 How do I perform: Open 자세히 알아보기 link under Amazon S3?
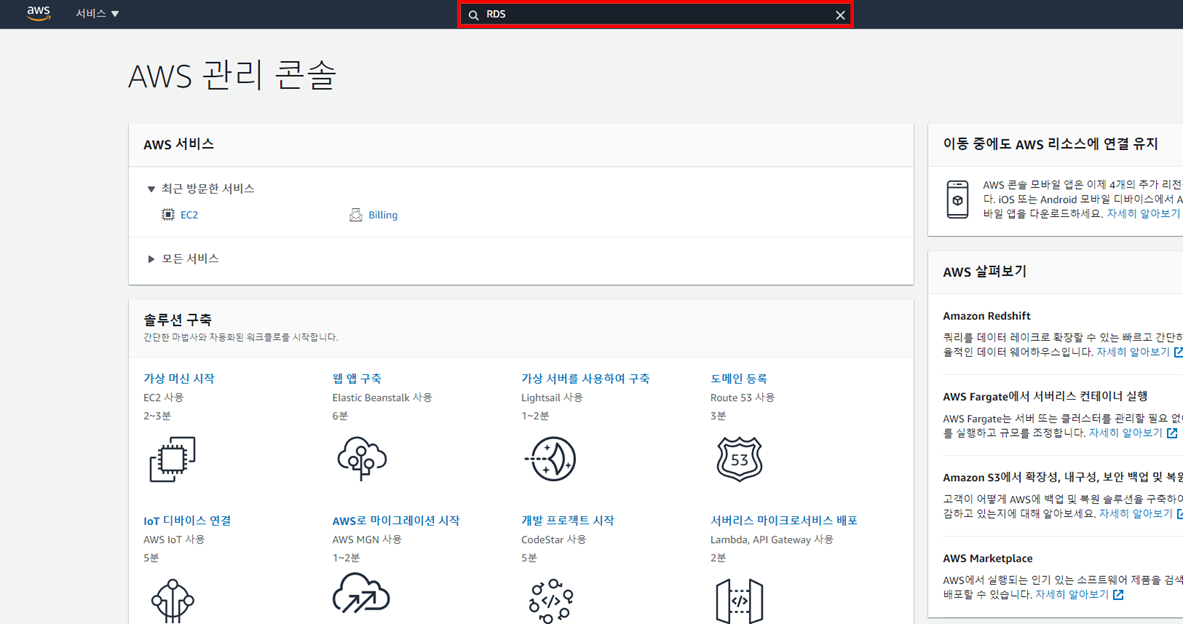1135,514
